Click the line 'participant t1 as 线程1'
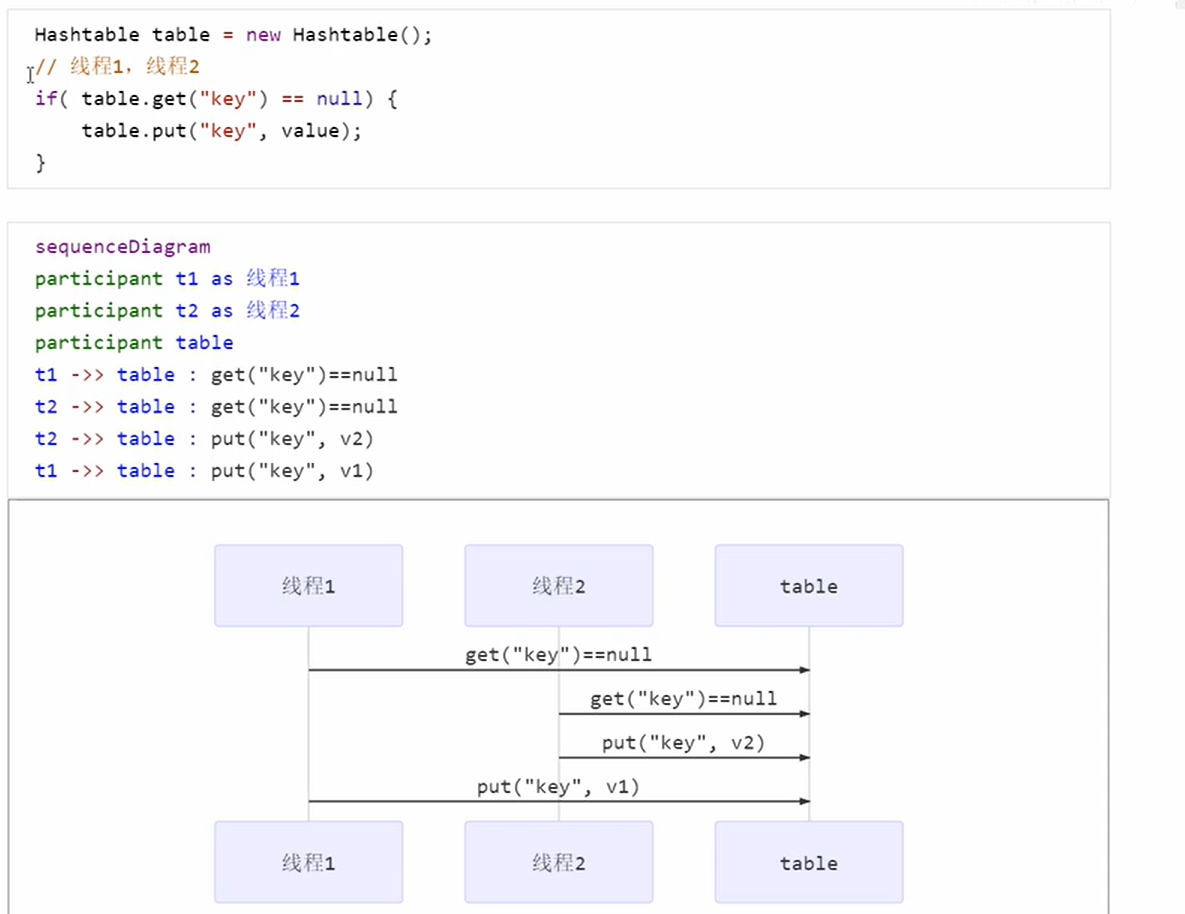Screen dimensions: 1185x914 pyautogui.click(x=167, y=278)
